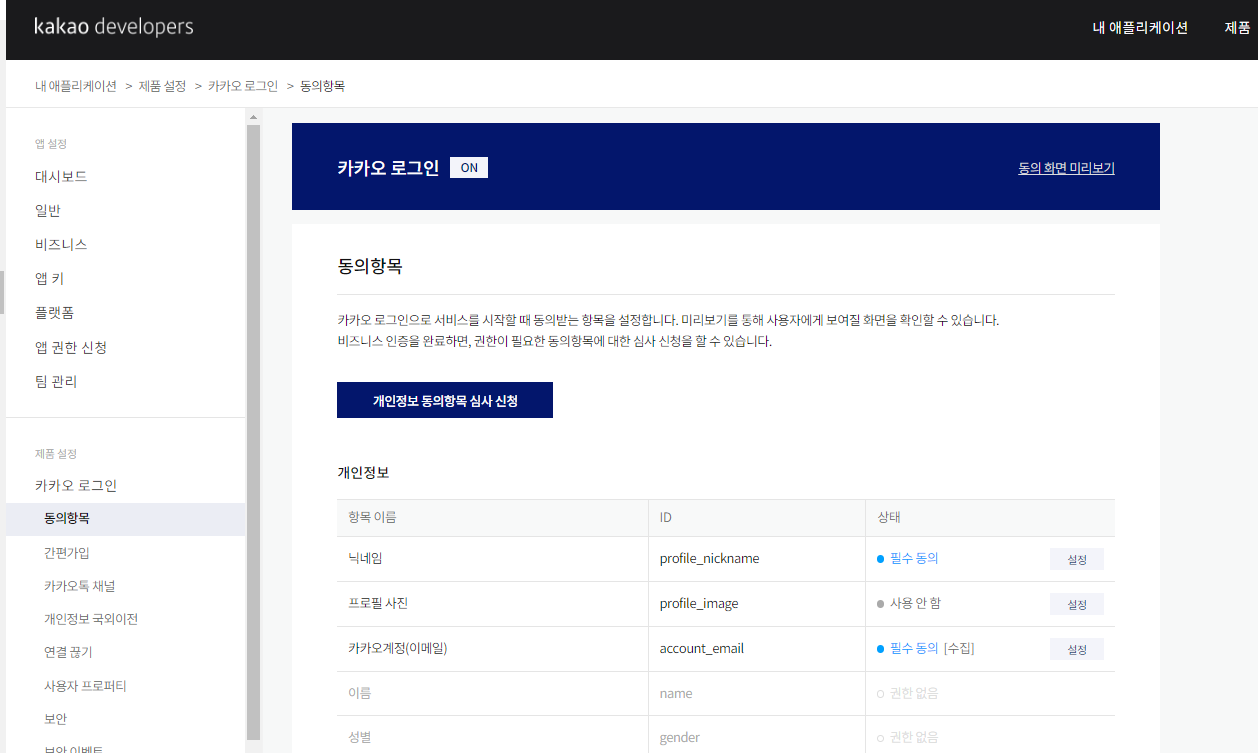
Task: Open 대시보드 in the sidebar
Action: [61, 176]
